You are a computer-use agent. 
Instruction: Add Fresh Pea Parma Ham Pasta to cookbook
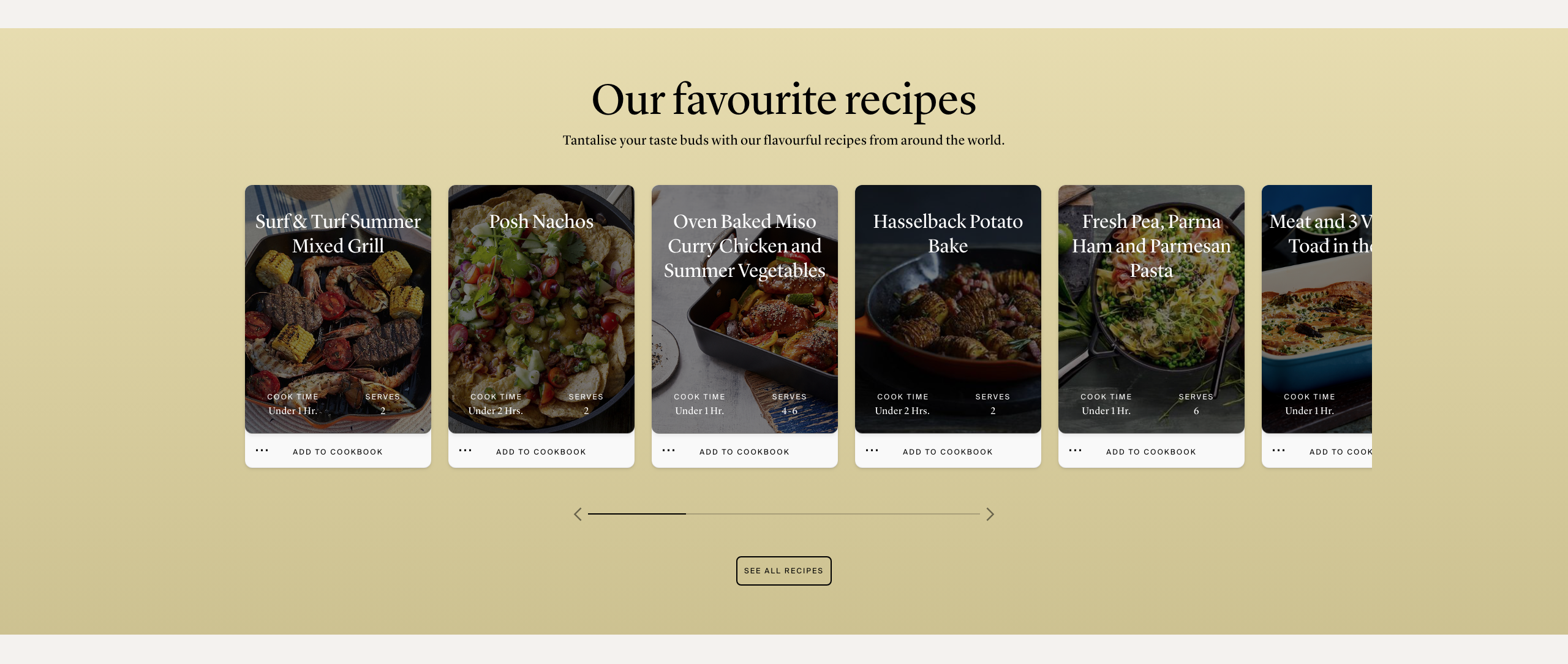coord(1151,452)
